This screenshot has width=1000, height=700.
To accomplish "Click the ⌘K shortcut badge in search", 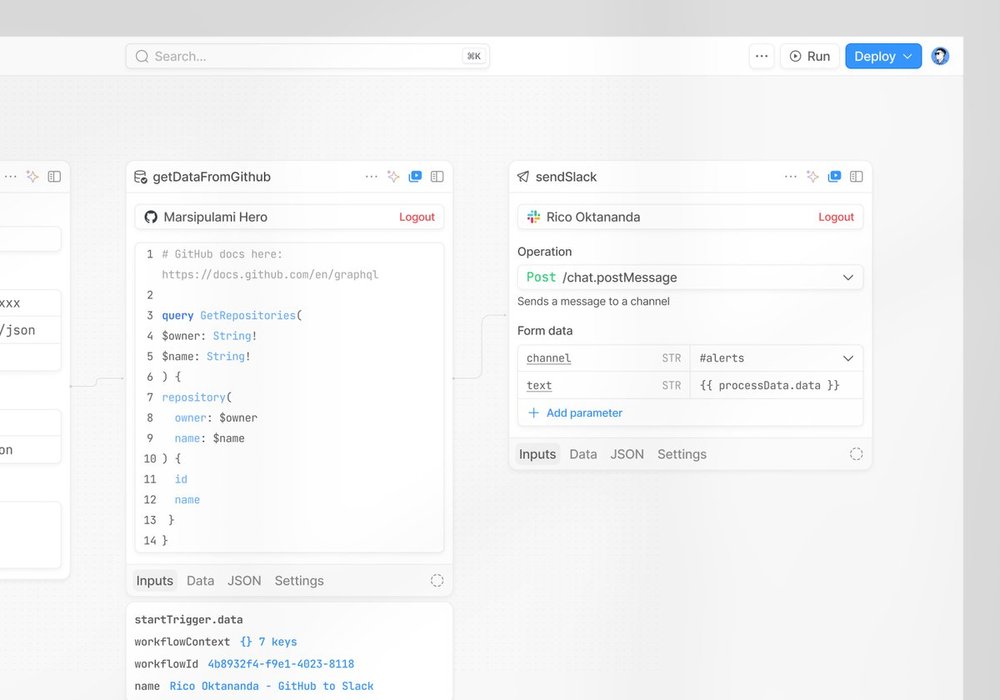I will tap(474, 56).
